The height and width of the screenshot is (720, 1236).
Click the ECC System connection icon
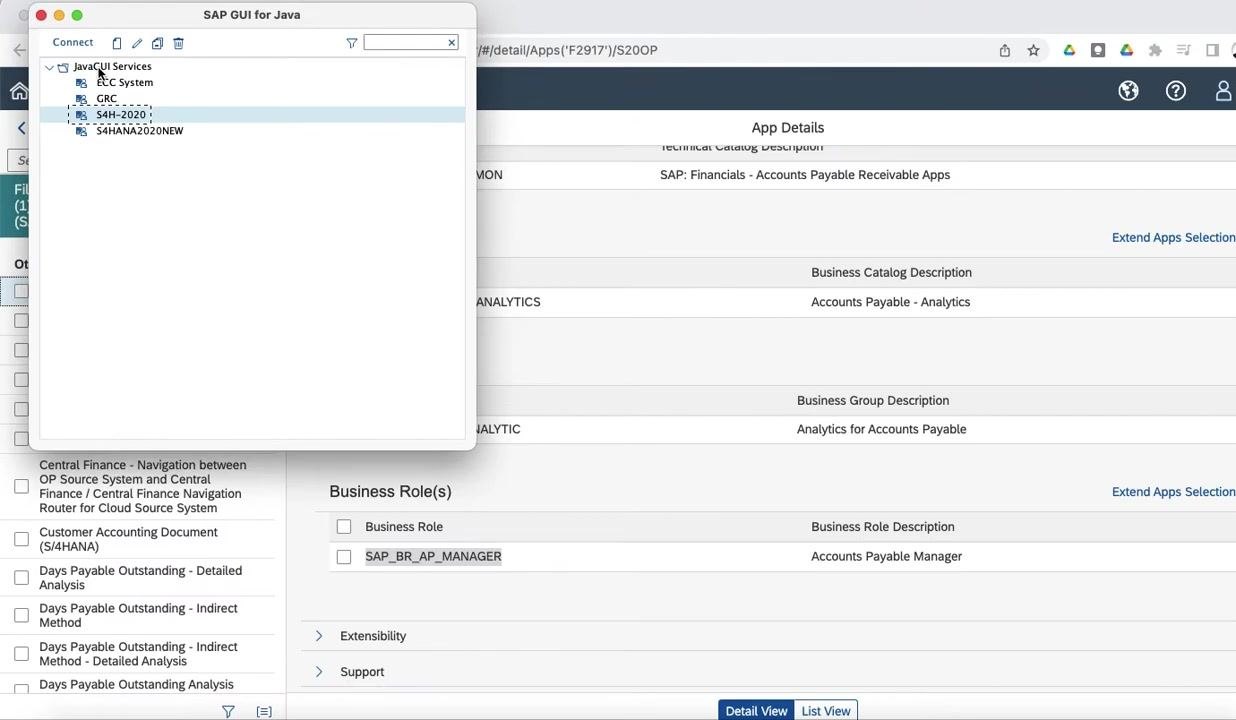(x=82, y=83)
